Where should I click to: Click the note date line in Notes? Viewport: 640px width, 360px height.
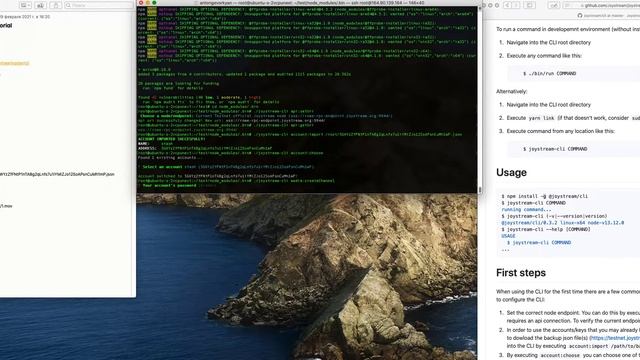point(25,17)
